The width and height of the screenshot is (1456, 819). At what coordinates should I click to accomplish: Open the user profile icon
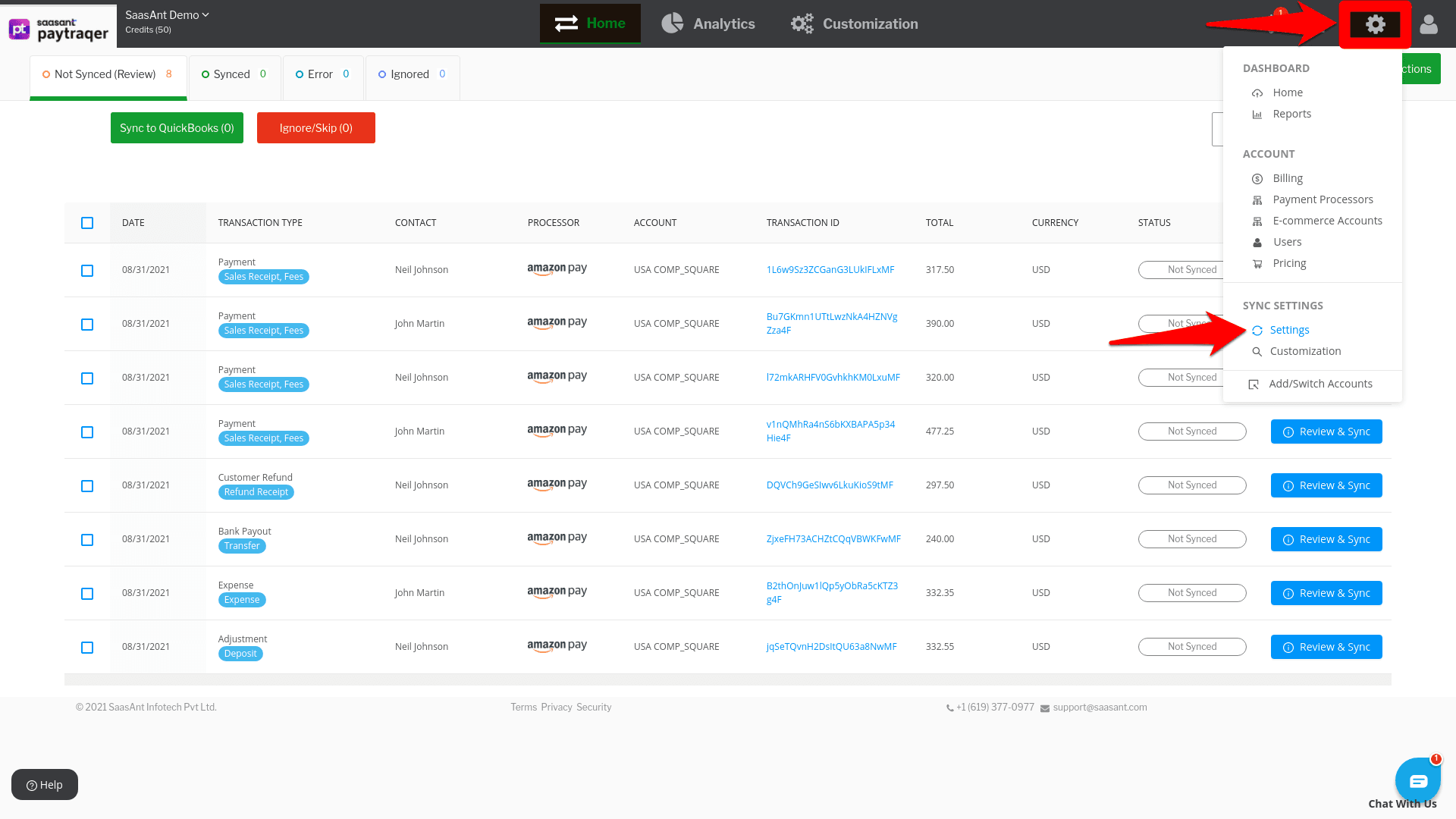[1429, 24]
